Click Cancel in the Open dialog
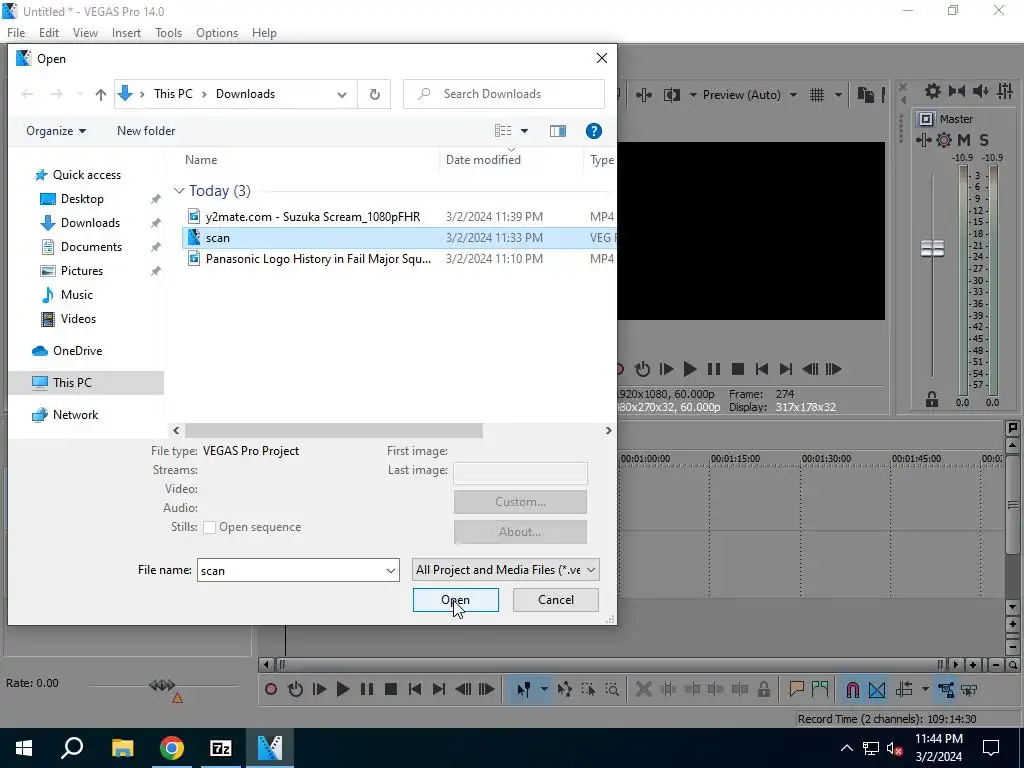 (x=556, y=600)
